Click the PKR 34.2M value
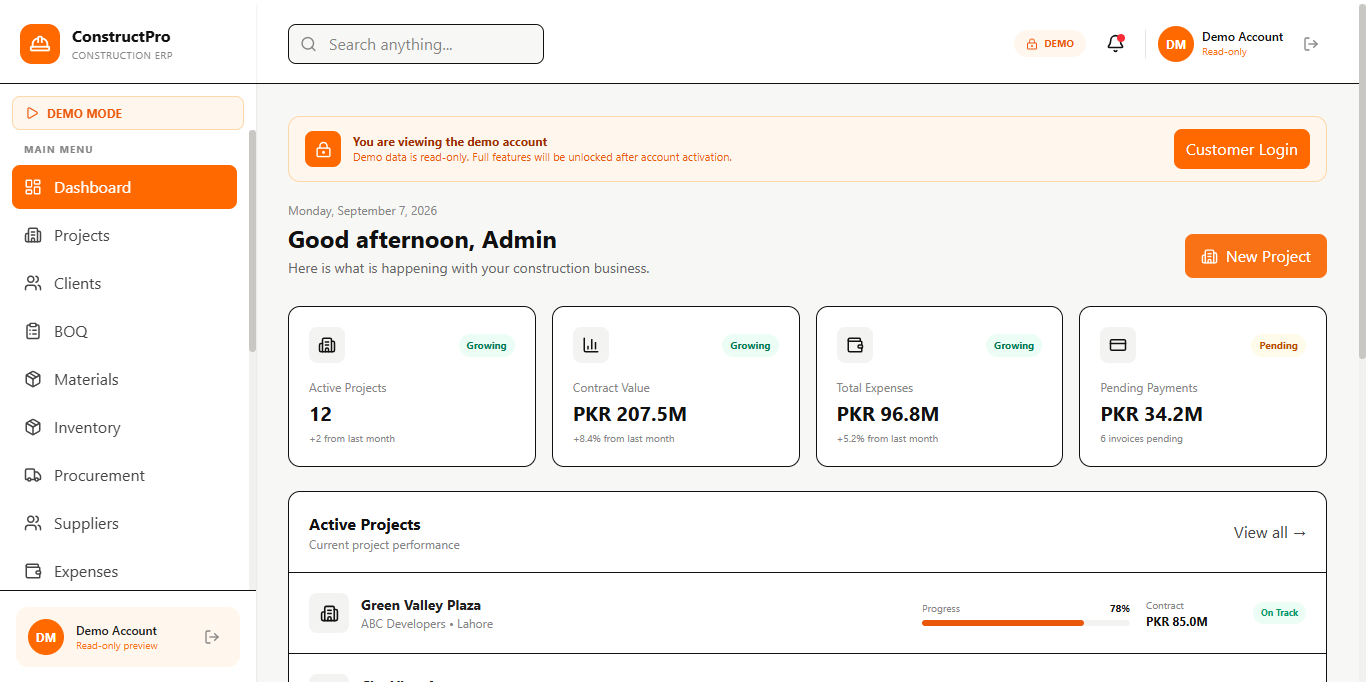The height and width of the screenshot is (682, 1366). (x=1152, y=414)
